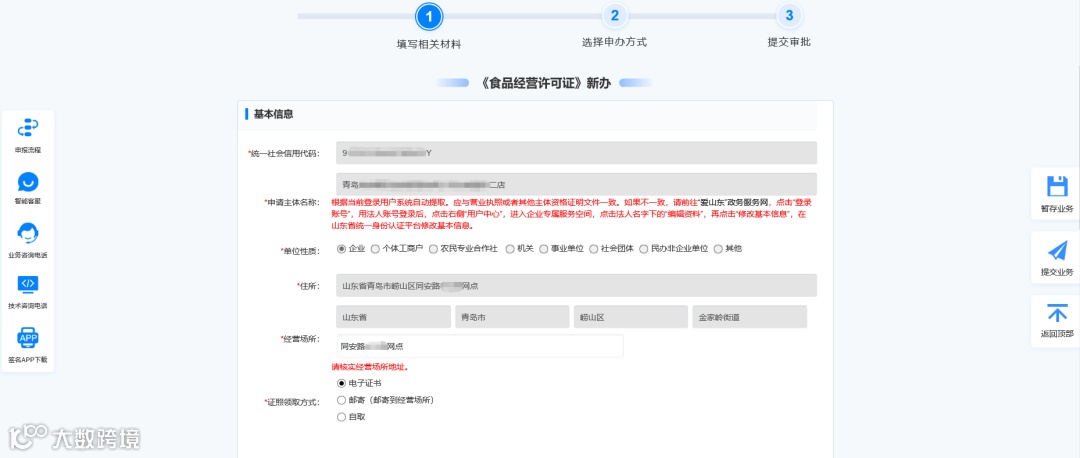Open the 青岛市 city field
This screenshot has height=458, width=1080.
pyautogui.click(x=512, y=317)
